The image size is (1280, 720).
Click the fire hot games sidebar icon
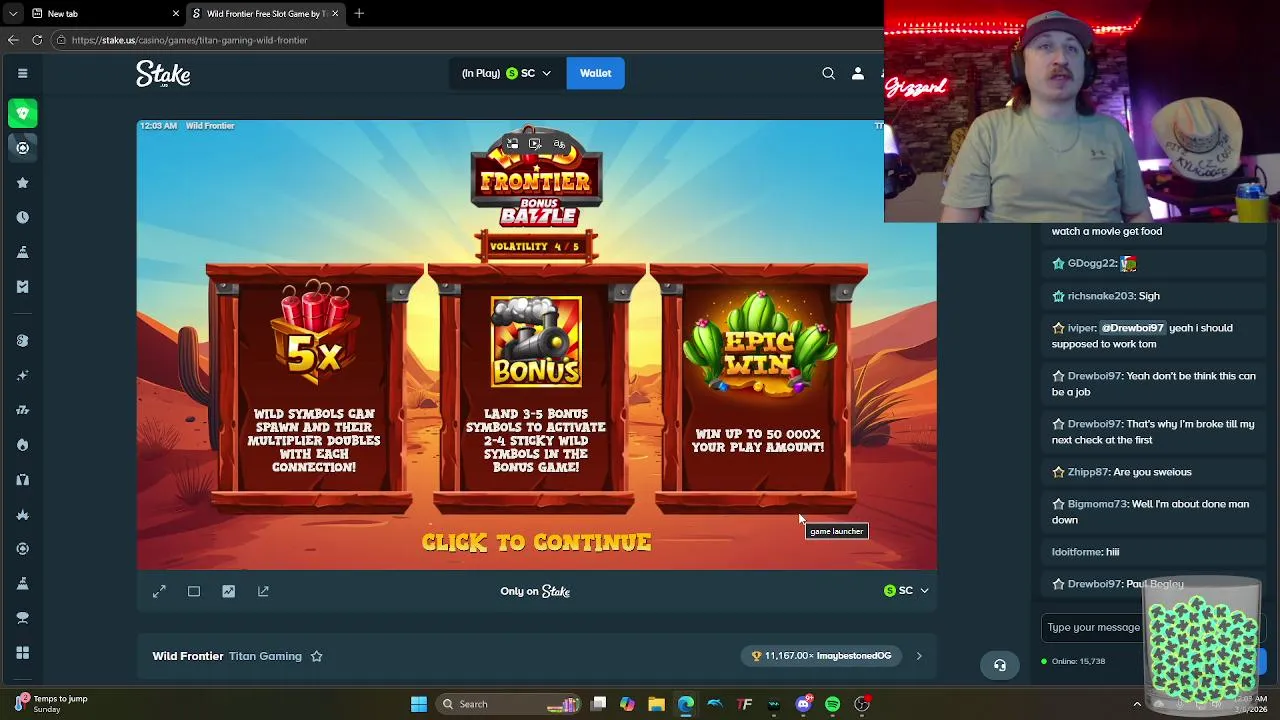coord(22,444)
